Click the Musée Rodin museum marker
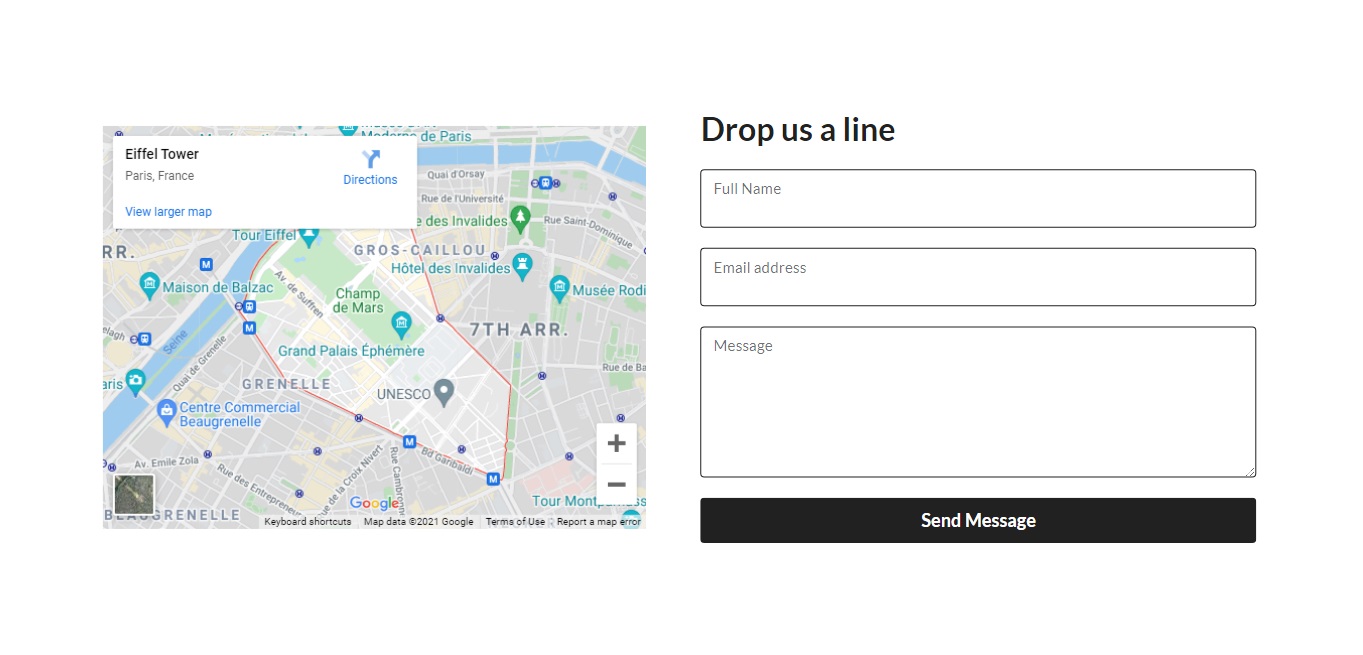 coord(560,289)
